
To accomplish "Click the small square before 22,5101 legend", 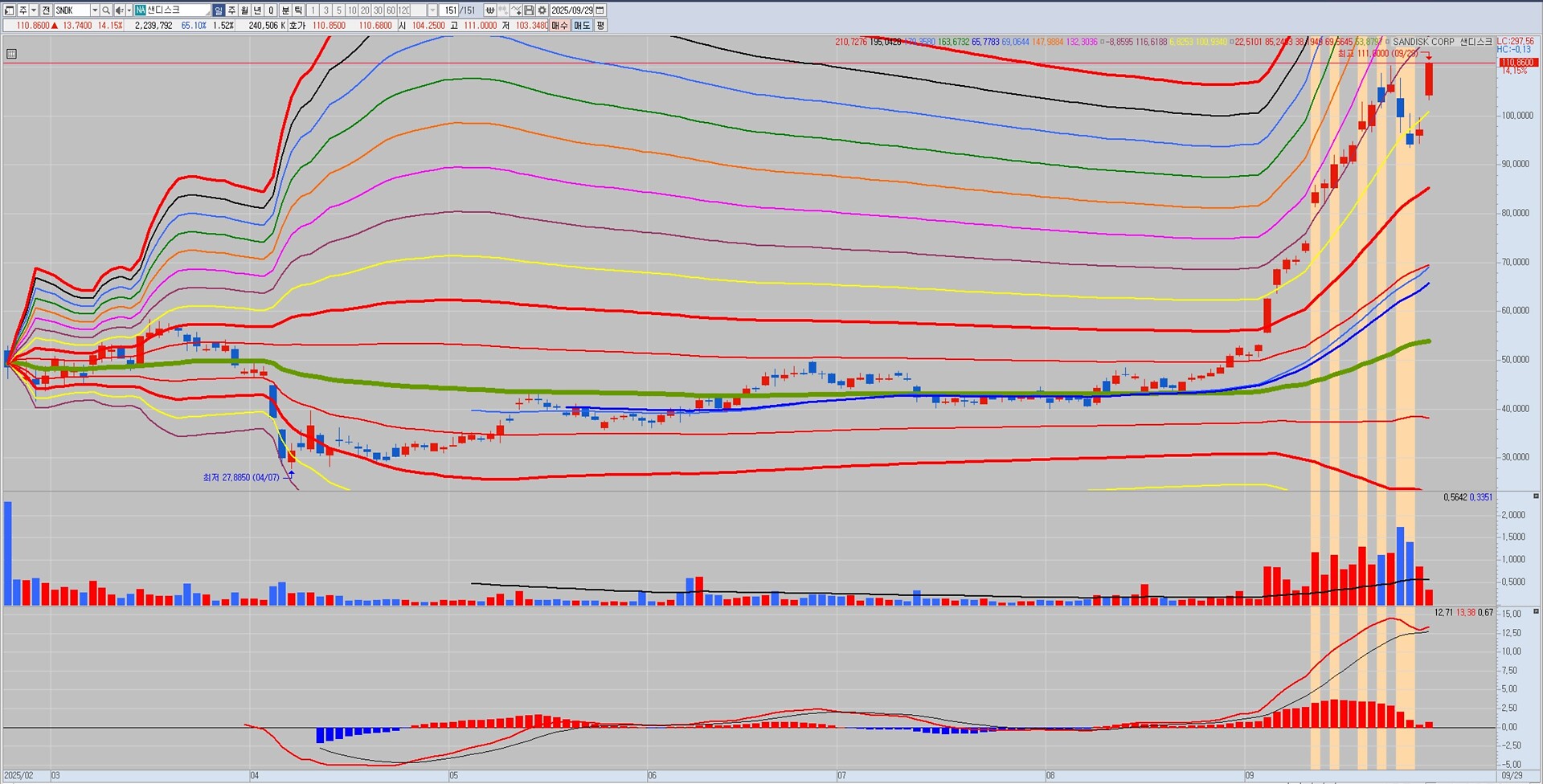I will click(1231, 42).
